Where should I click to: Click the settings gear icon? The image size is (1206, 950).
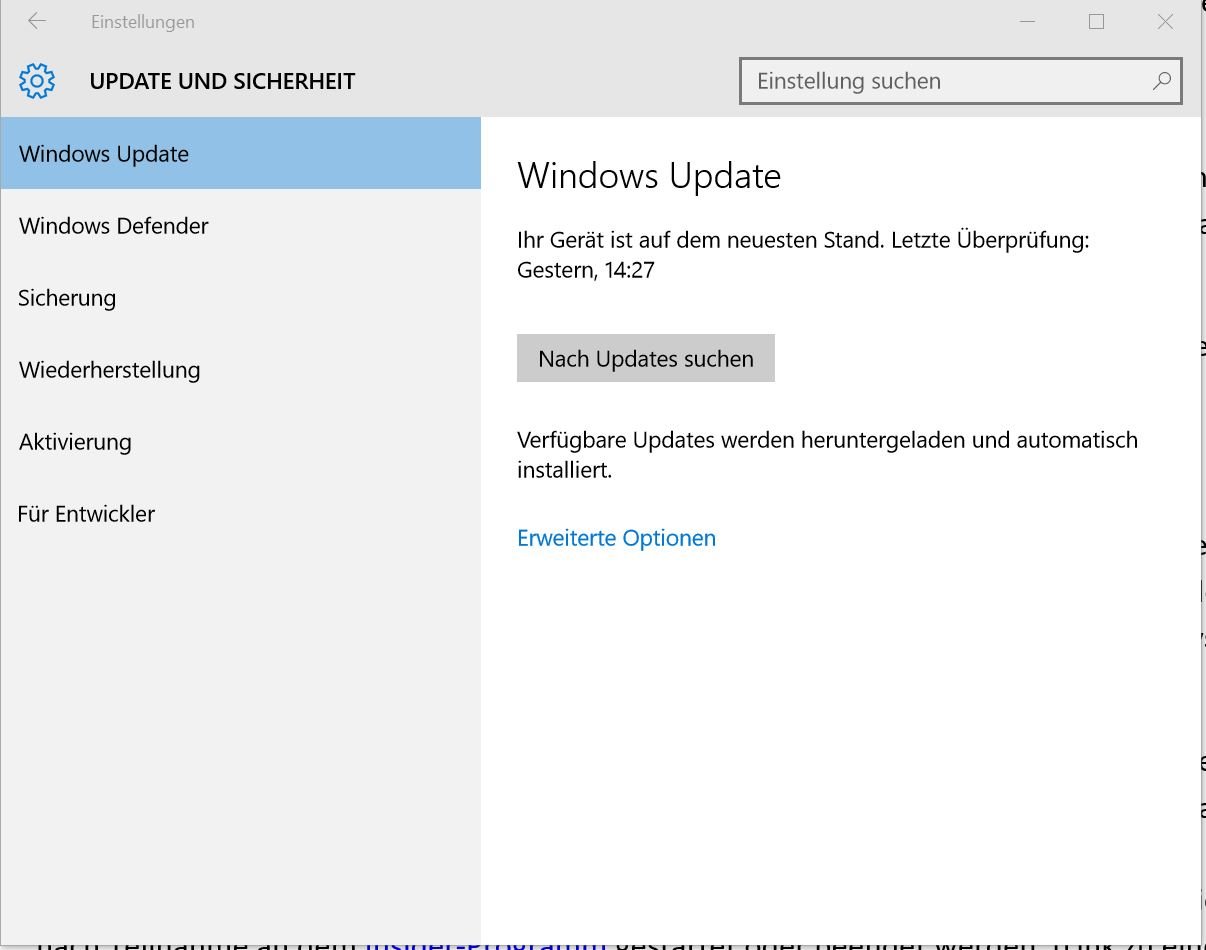click(37, 81)
